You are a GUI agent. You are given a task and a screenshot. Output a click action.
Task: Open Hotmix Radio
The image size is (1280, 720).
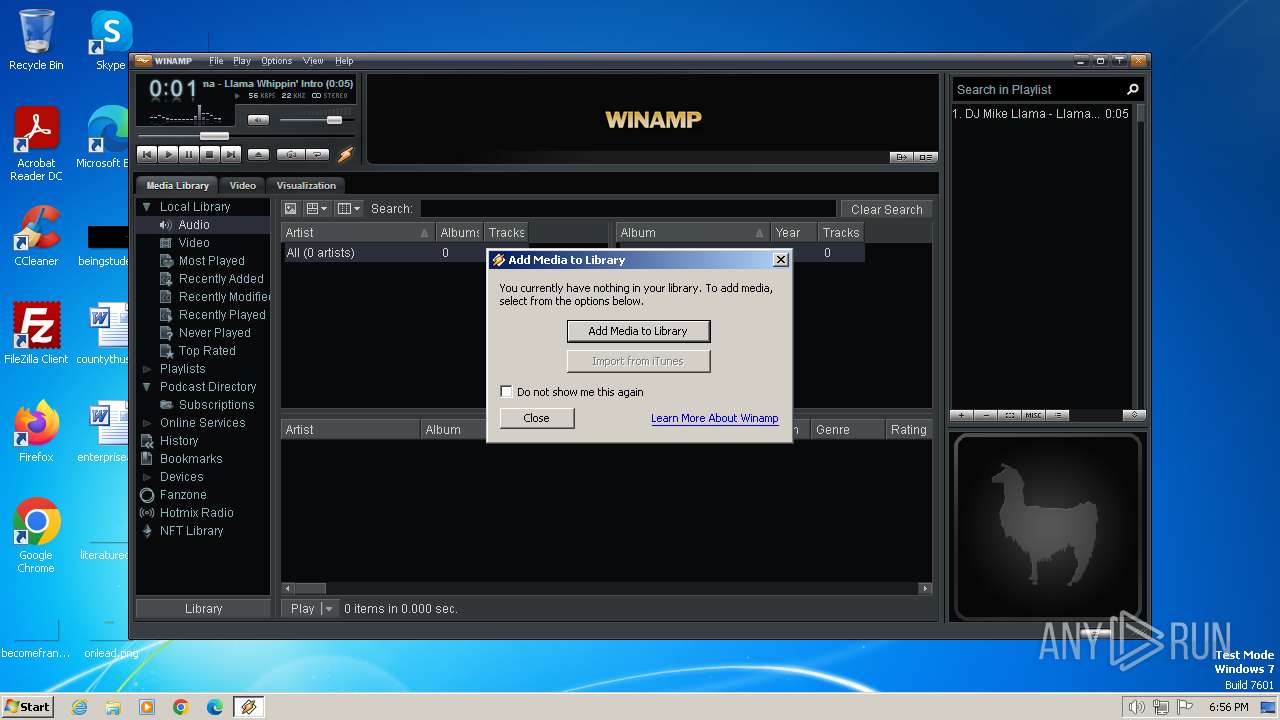pyautogui.click(x=196, y=513)
